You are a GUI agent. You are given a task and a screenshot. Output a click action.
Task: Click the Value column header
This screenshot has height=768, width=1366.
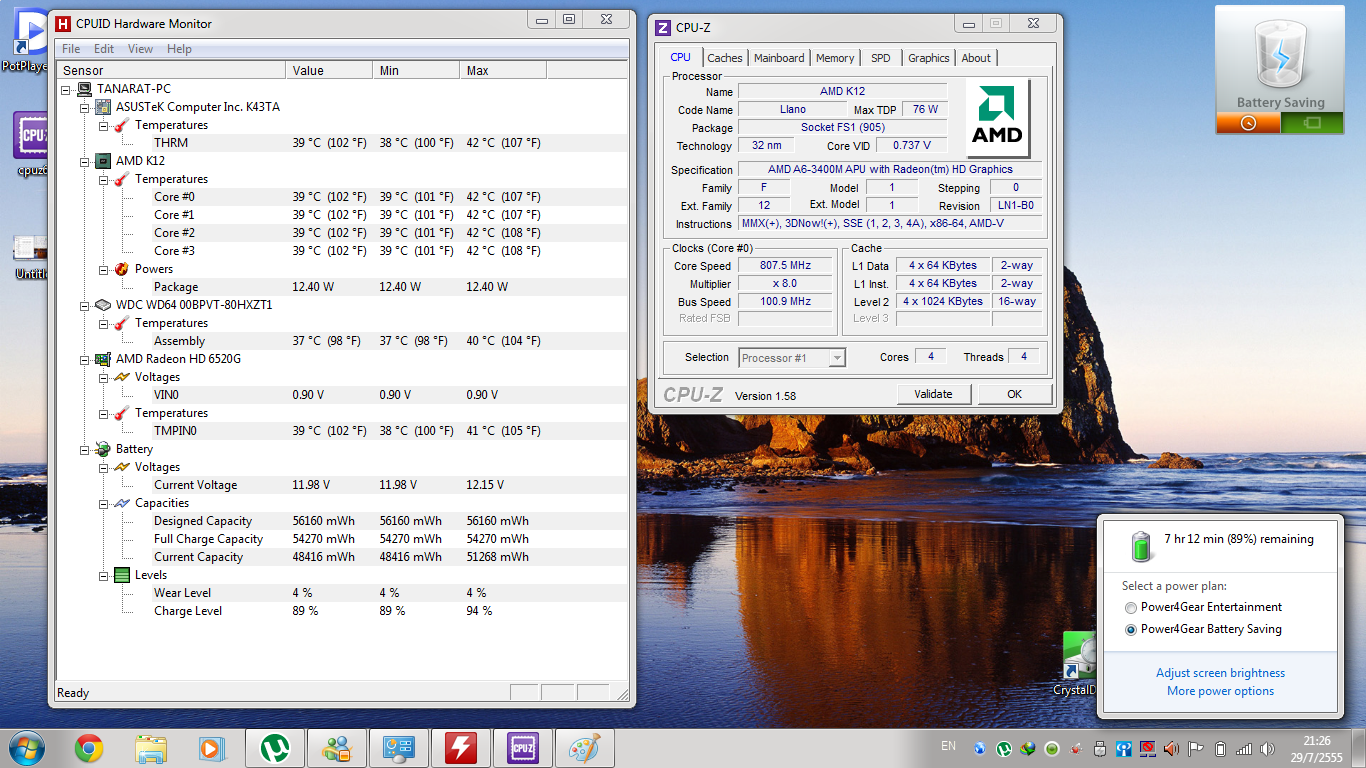click(329, 70)
